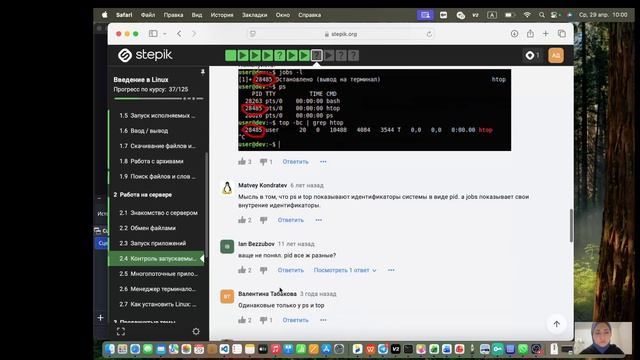Open sidebar settings gear icon
Screen dimensions: 640x360
(x=196, y=331)
